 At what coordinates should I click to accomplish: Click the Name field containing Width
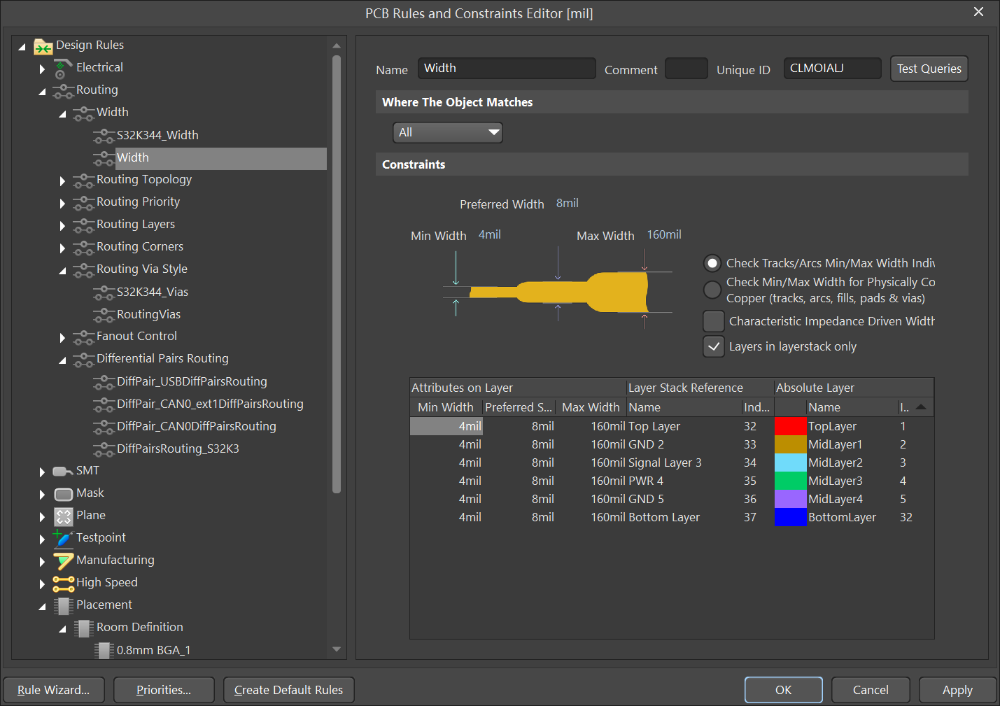pos(506,69)
